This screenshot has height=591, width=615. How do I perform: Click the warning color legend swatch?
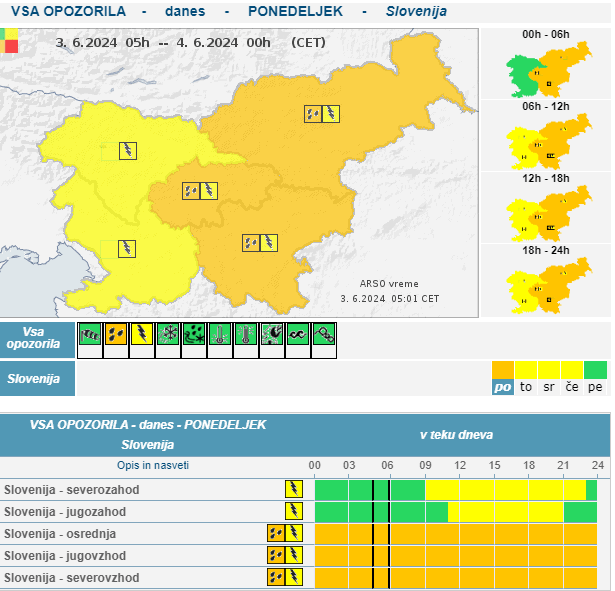point(11,40)
